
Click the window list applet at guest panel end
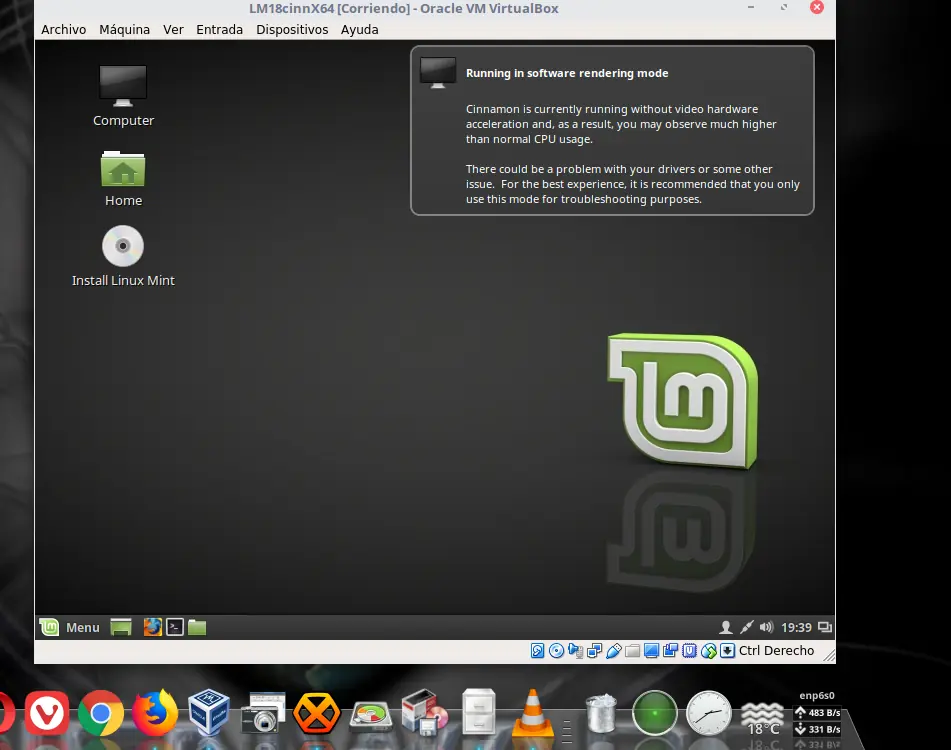point(825,627)
